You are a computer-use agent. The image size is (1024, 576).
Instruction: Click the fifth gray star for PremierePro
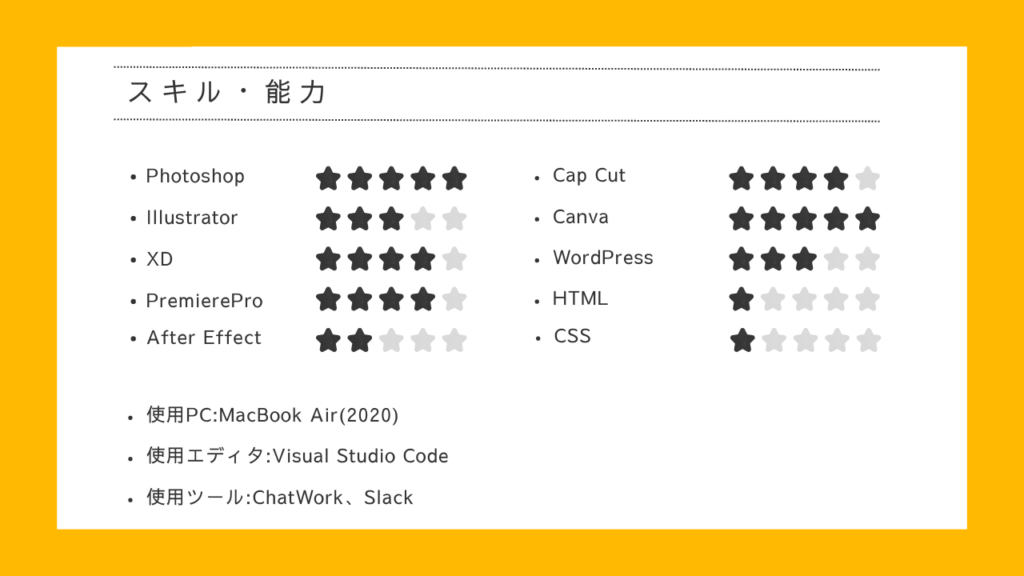454,299
